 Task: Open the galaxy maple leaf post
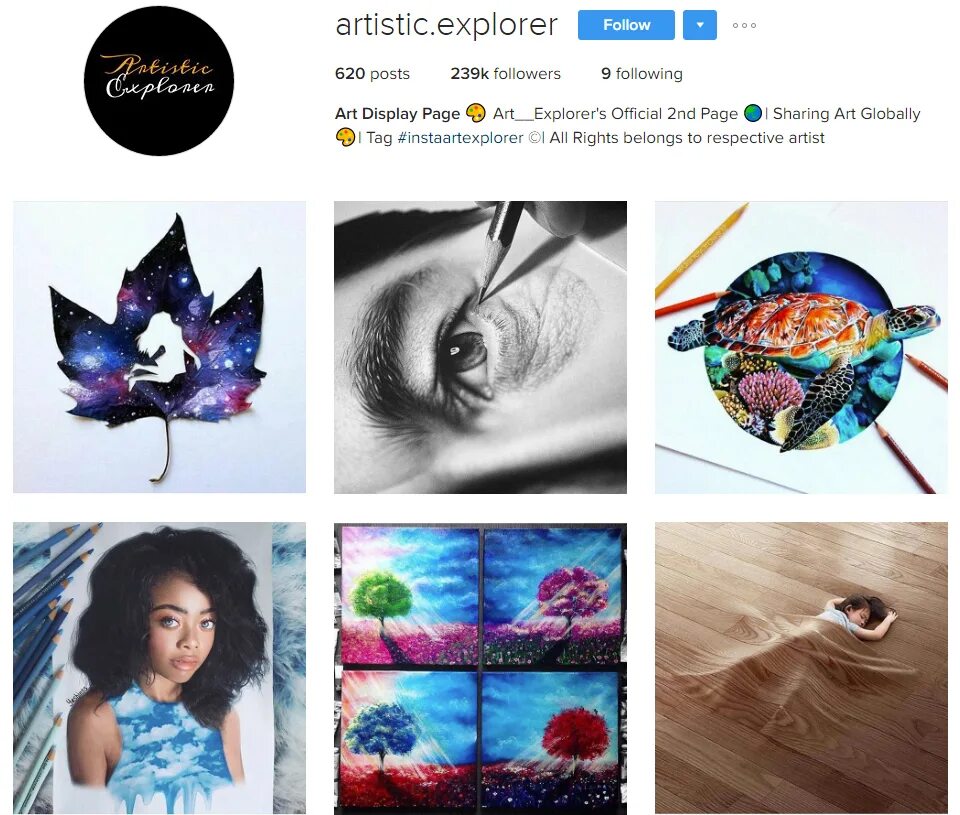tap(159, 347)
